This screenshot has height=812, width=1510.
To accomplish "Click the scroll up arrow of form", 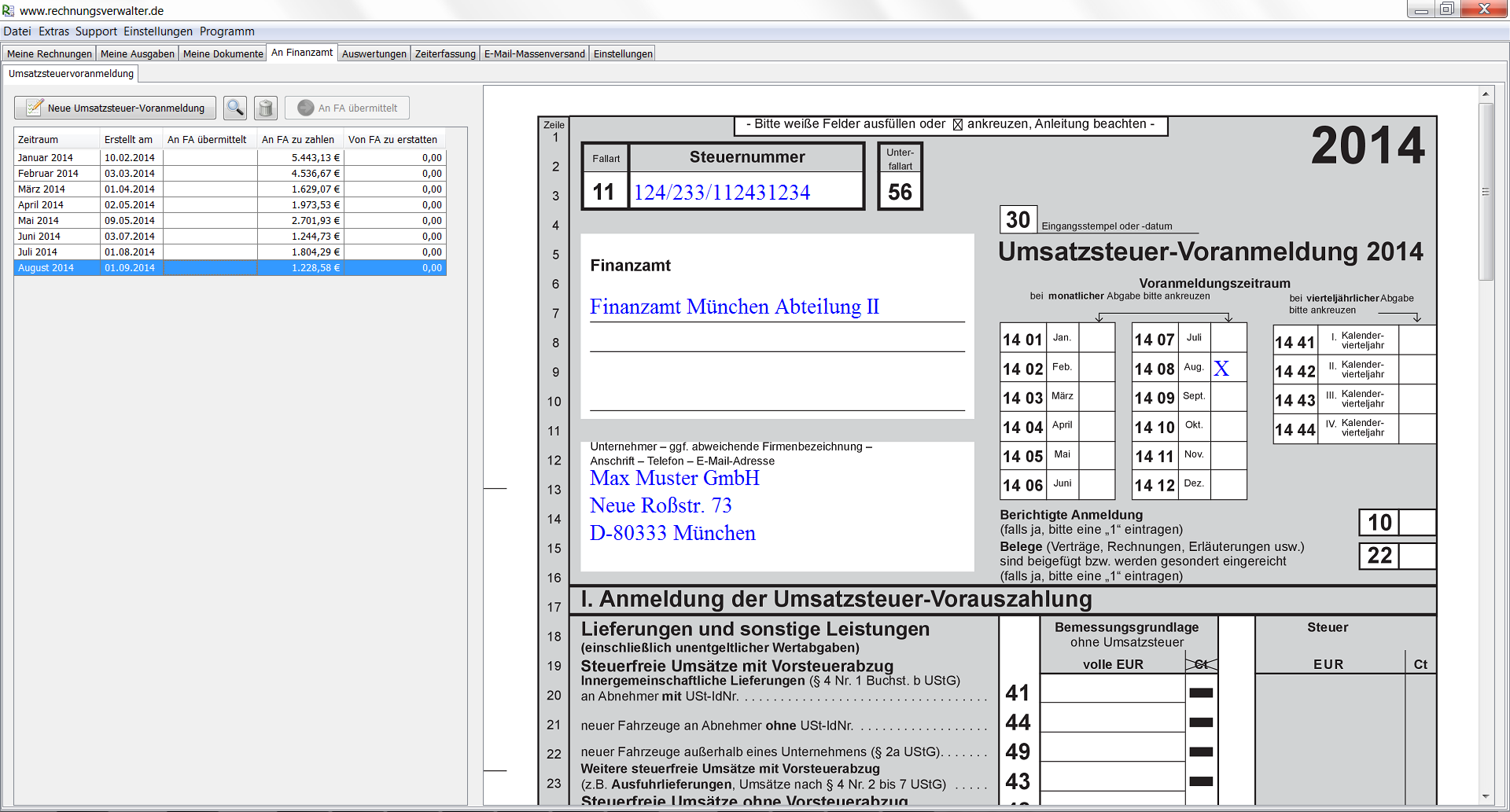I will pos(1486,94).
